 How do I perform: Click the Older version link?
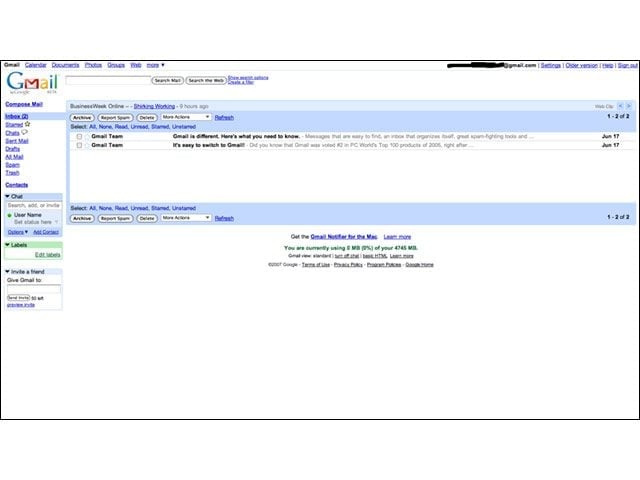tap(581, 65)
